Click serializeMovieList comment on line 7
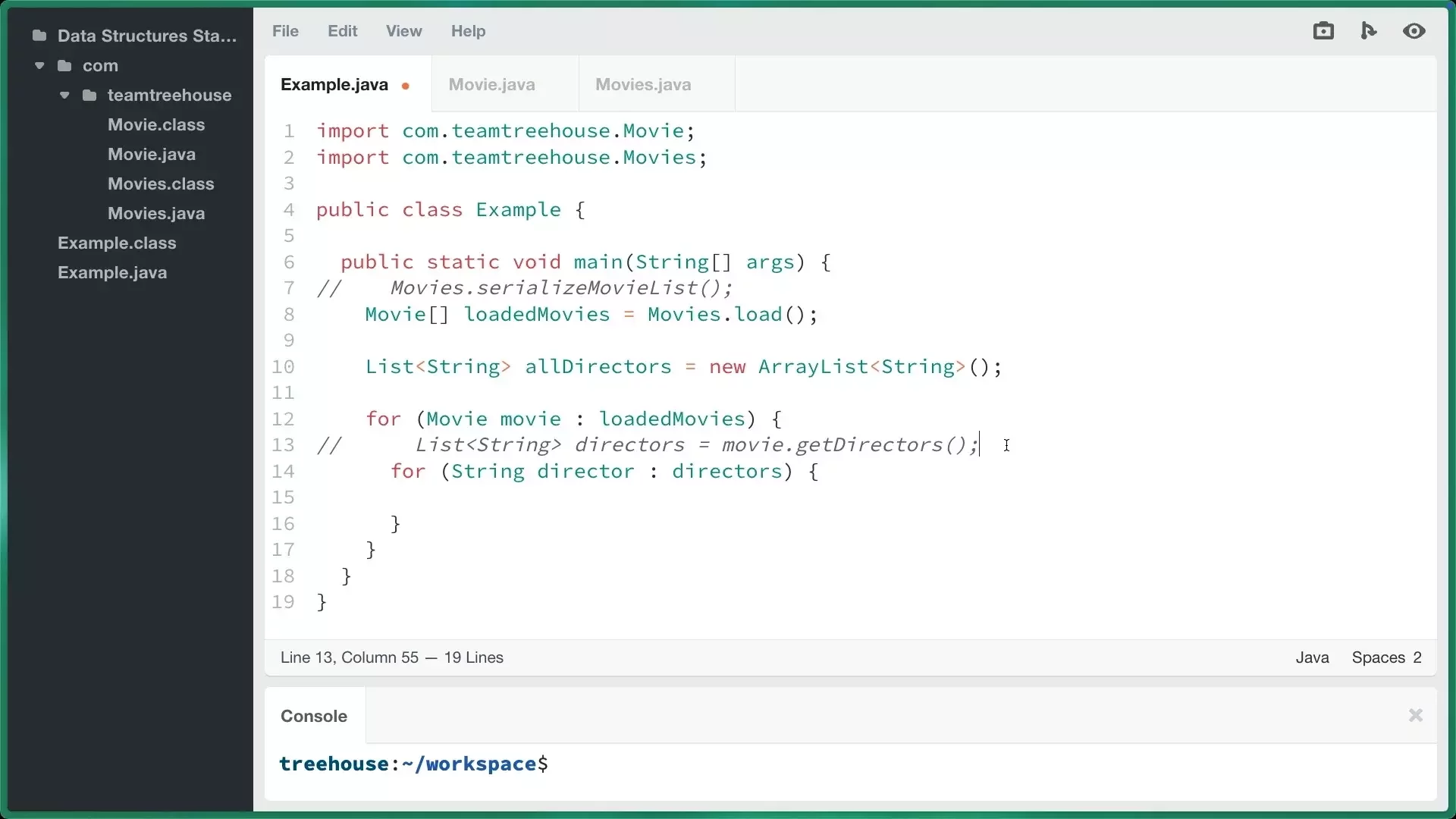This screenshot has width=1456, height=819. pyautogui.click(x=587, y=288)
